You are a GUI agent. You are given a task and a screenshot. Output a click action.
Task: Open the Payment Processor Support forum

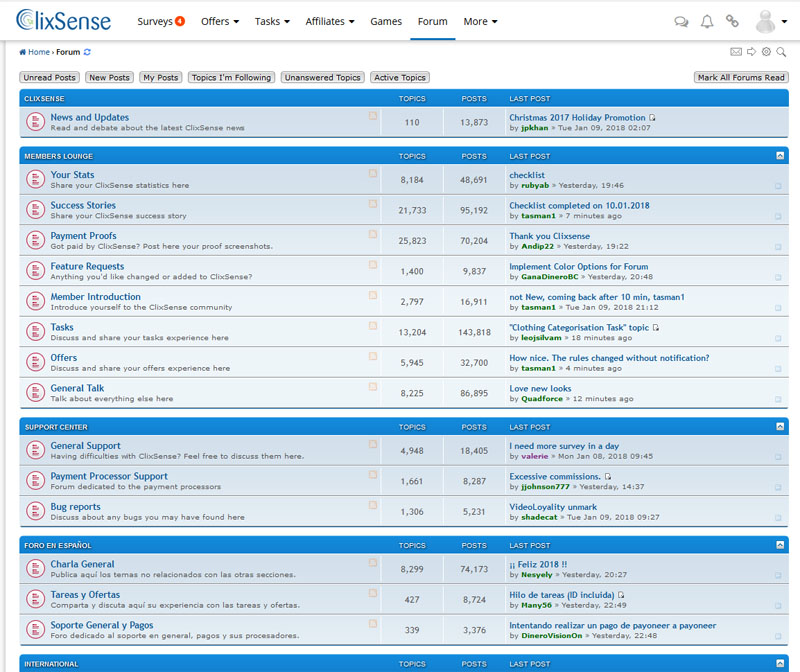(109, 476)
